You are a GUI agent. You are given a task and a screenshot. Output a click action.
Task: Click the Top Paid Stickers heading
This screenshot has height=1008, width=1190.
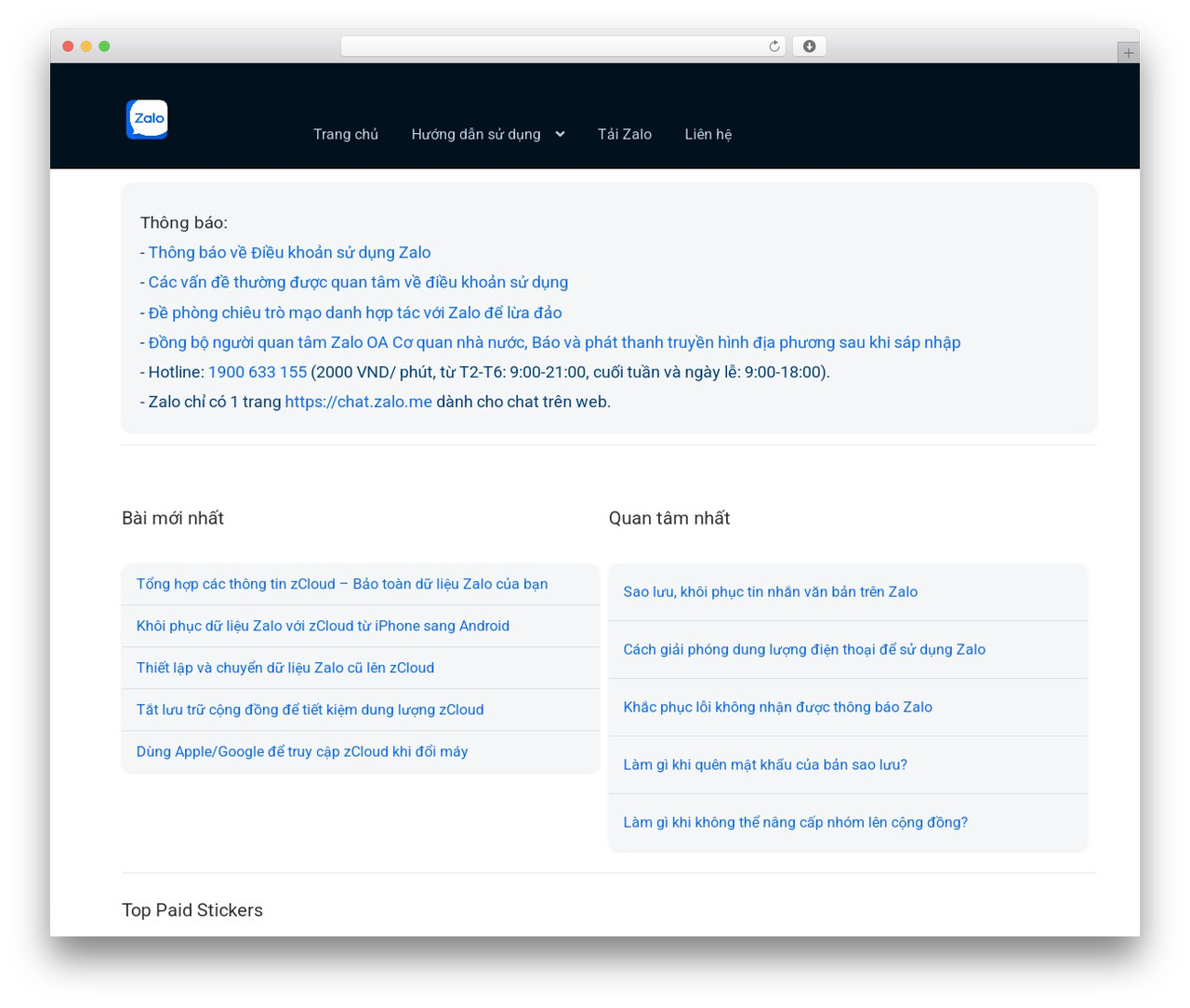click(192, 910)
